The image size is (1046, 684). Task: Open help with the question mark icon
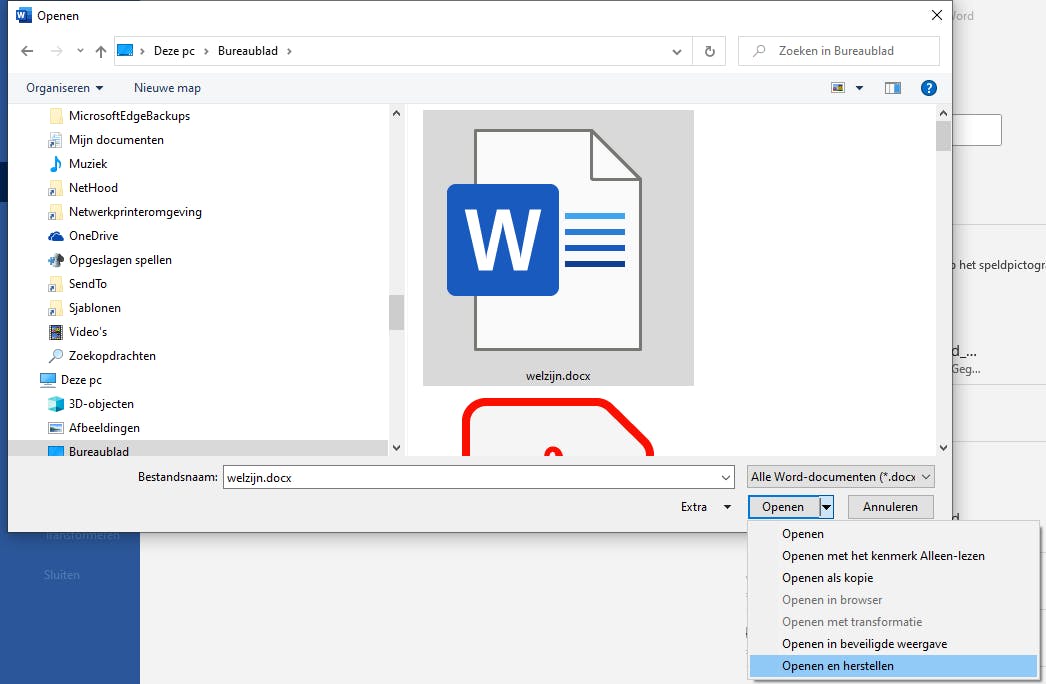tap(929, 88)
